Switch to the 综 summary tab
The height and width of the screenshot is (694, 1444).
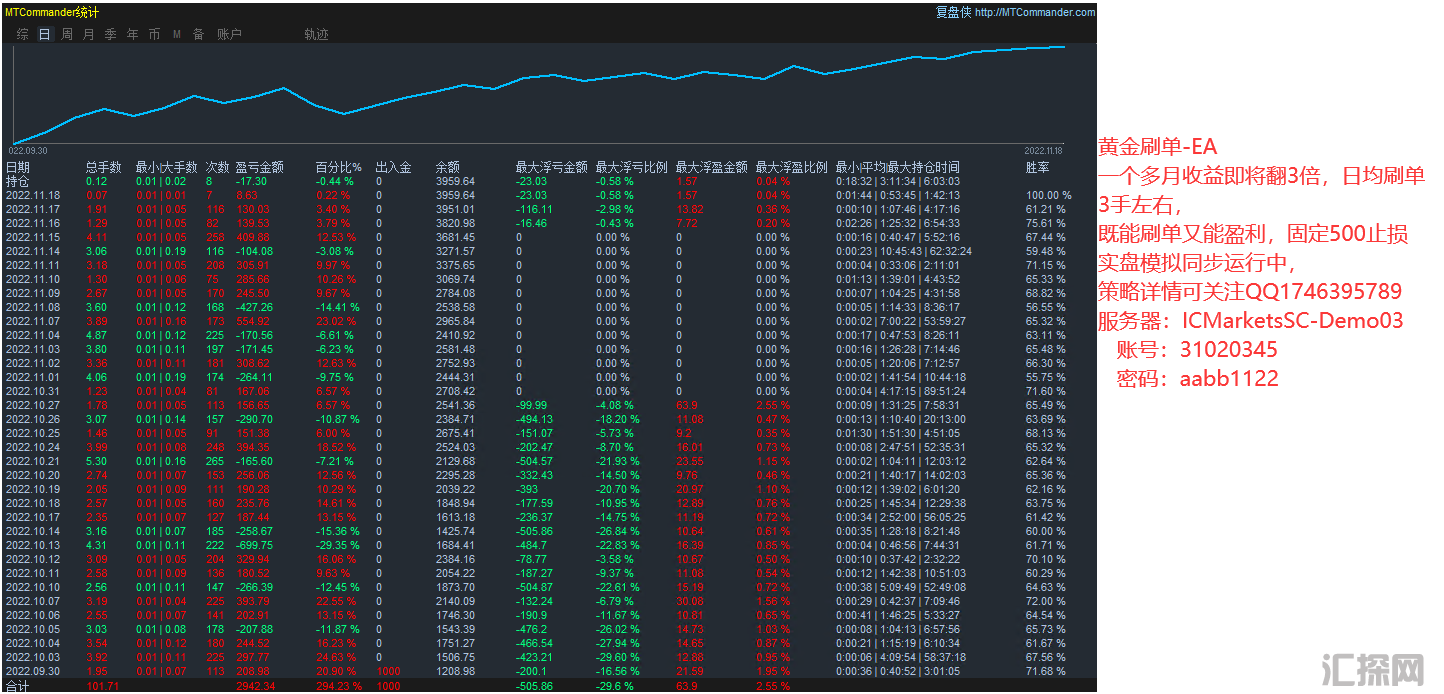pyautogui.click(x=22, y=34)
